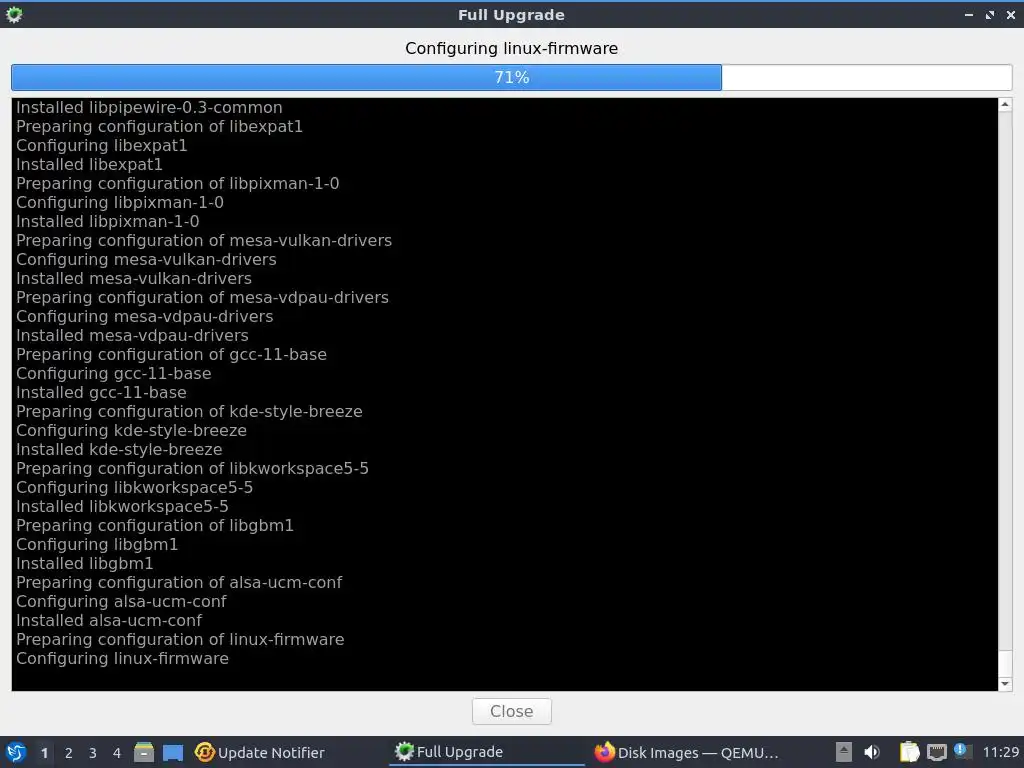Viewport: 1024px width, 768px height.
Task: Click 'Installed mesa-vulkan-drivers' log line
Action: [134, 278]
